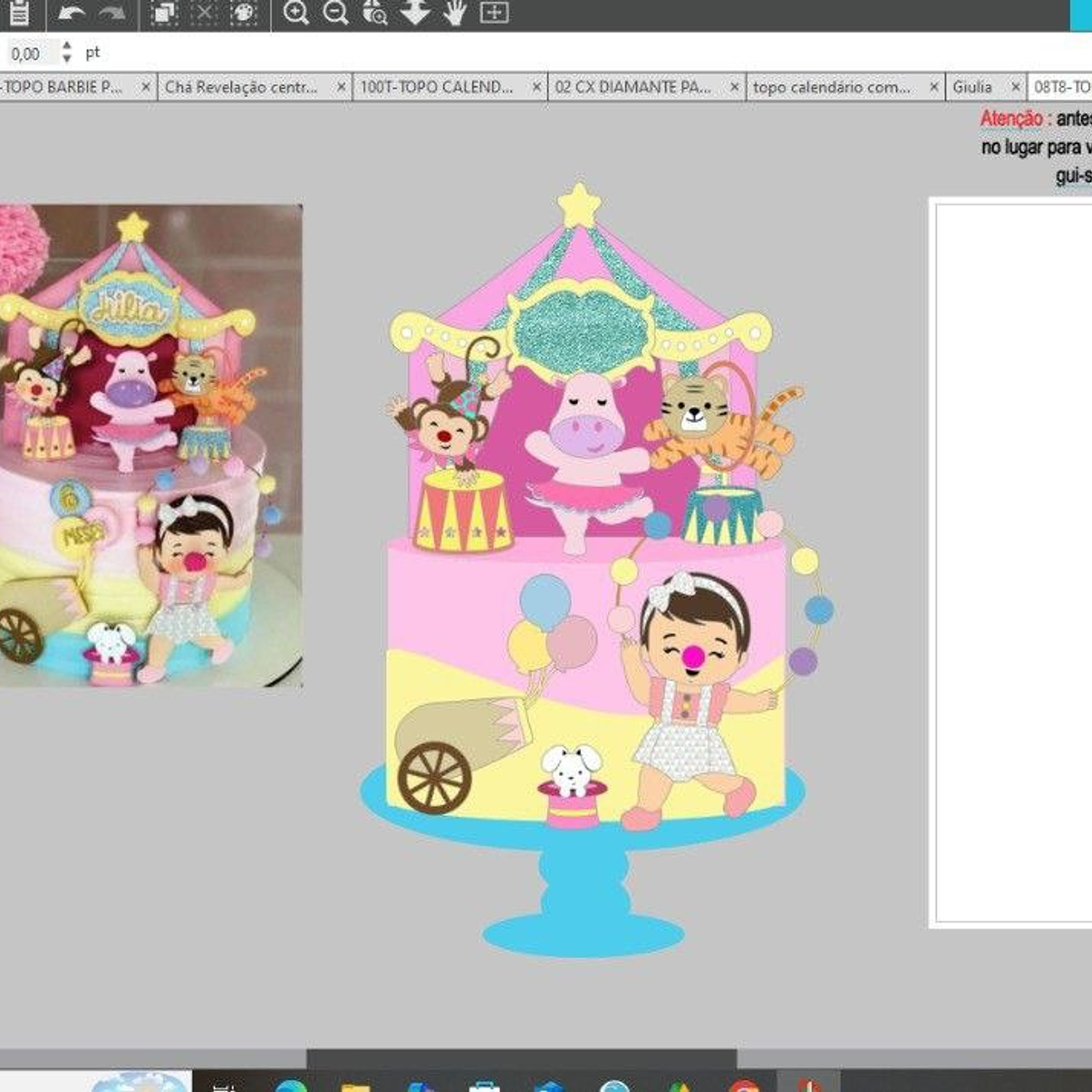1092x1092 pixels.
Task: Zoom in with the magnifier plus
Action: 296,12
